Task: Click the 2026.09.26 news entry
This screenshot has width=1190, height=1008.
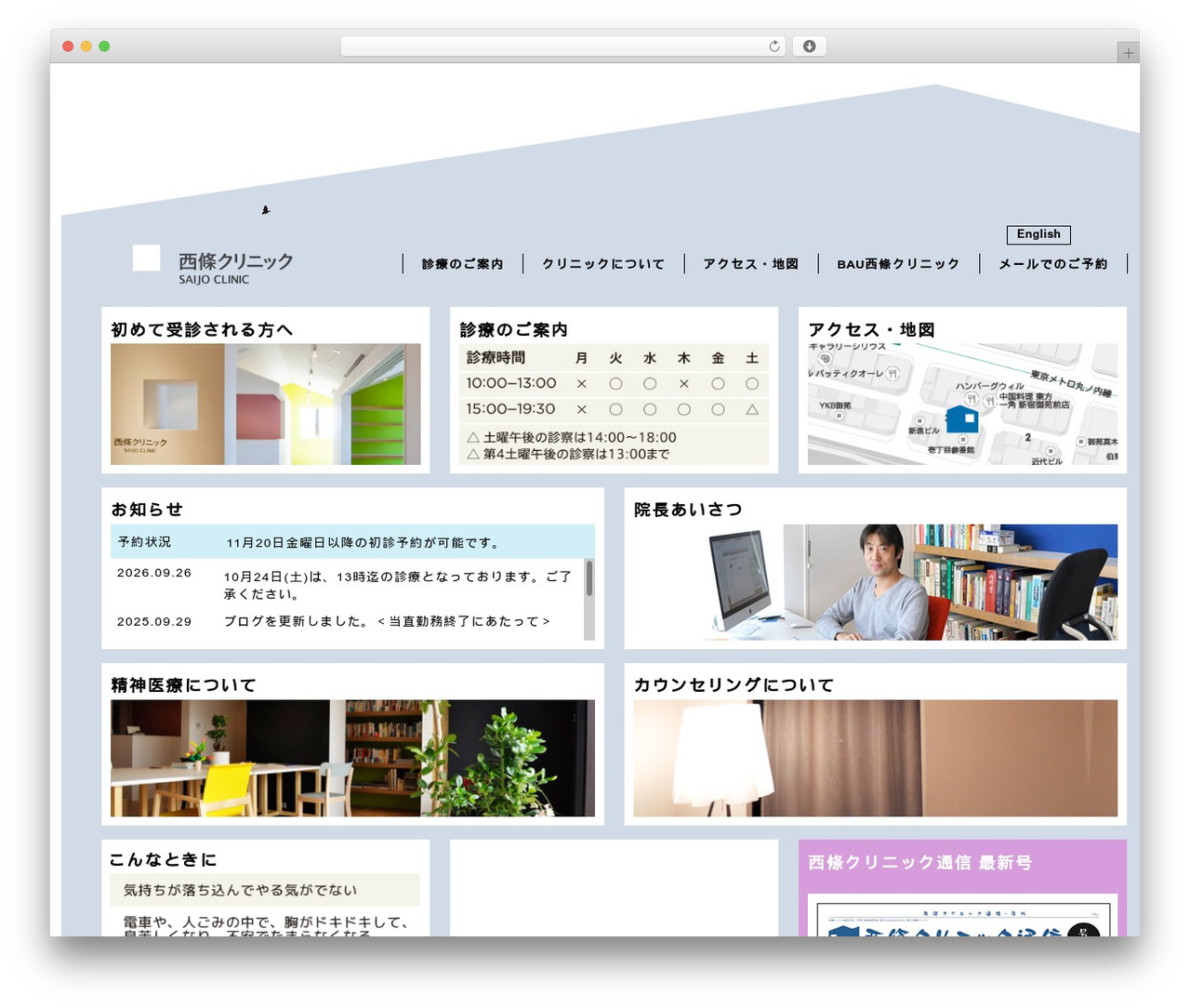Action: pyautogui.click(x=346, y=584)
